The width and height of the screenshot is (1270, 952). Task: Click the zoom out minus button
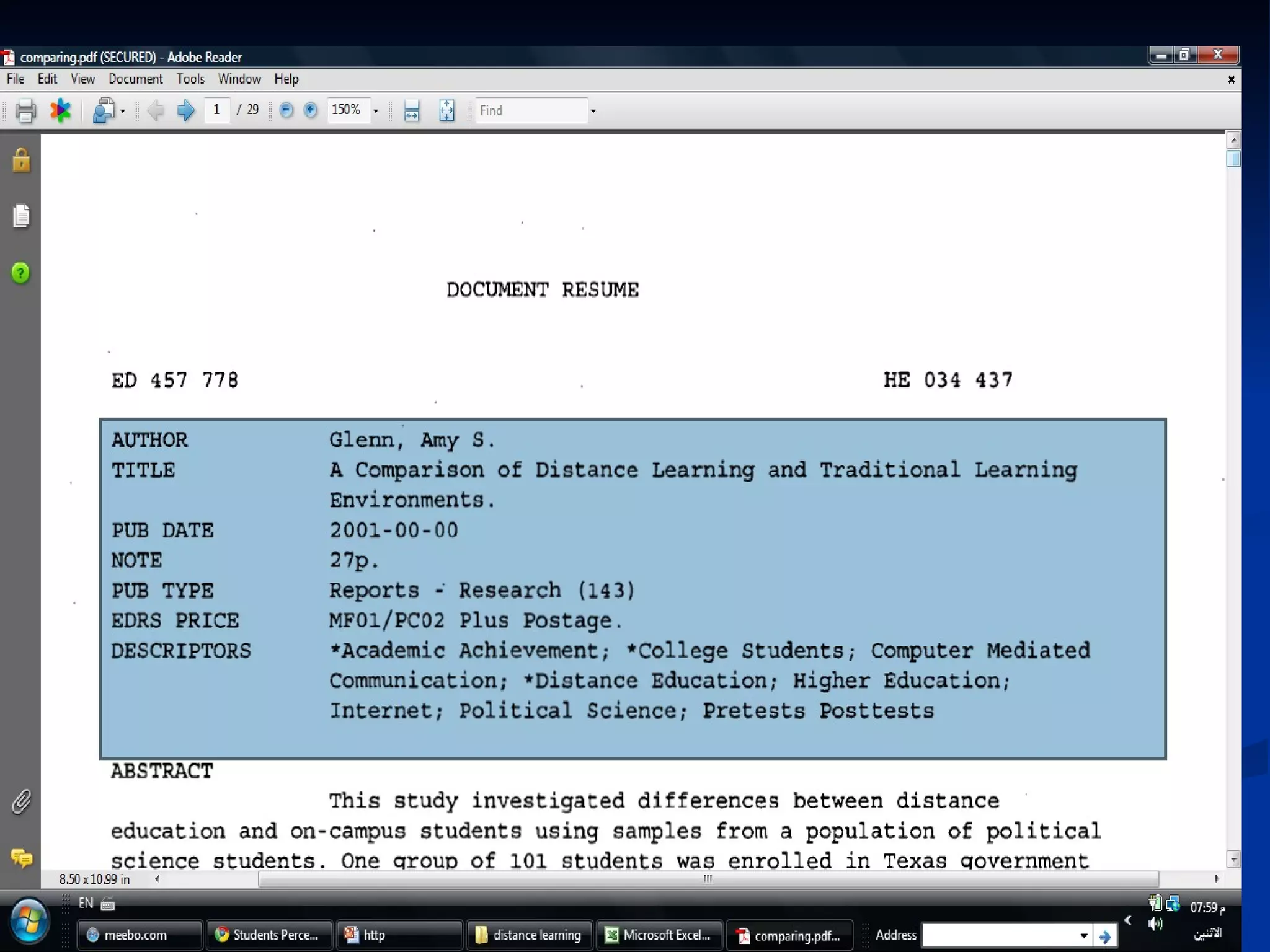[286, 110]
